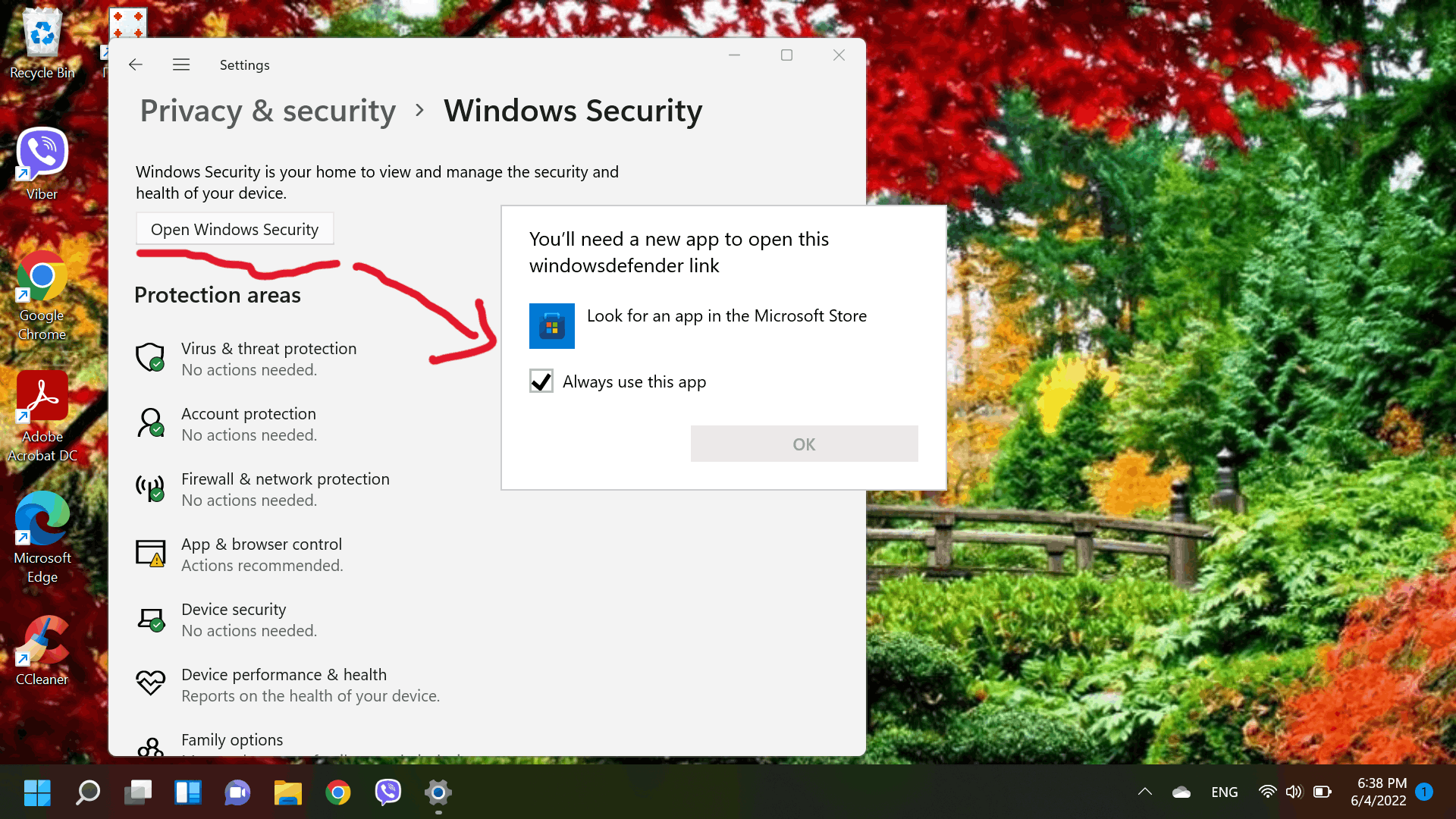The width and height of the screenshot is (1456, 819).
Task: Launch Chrome from the taskbar
Action: [x=338, y=792]
